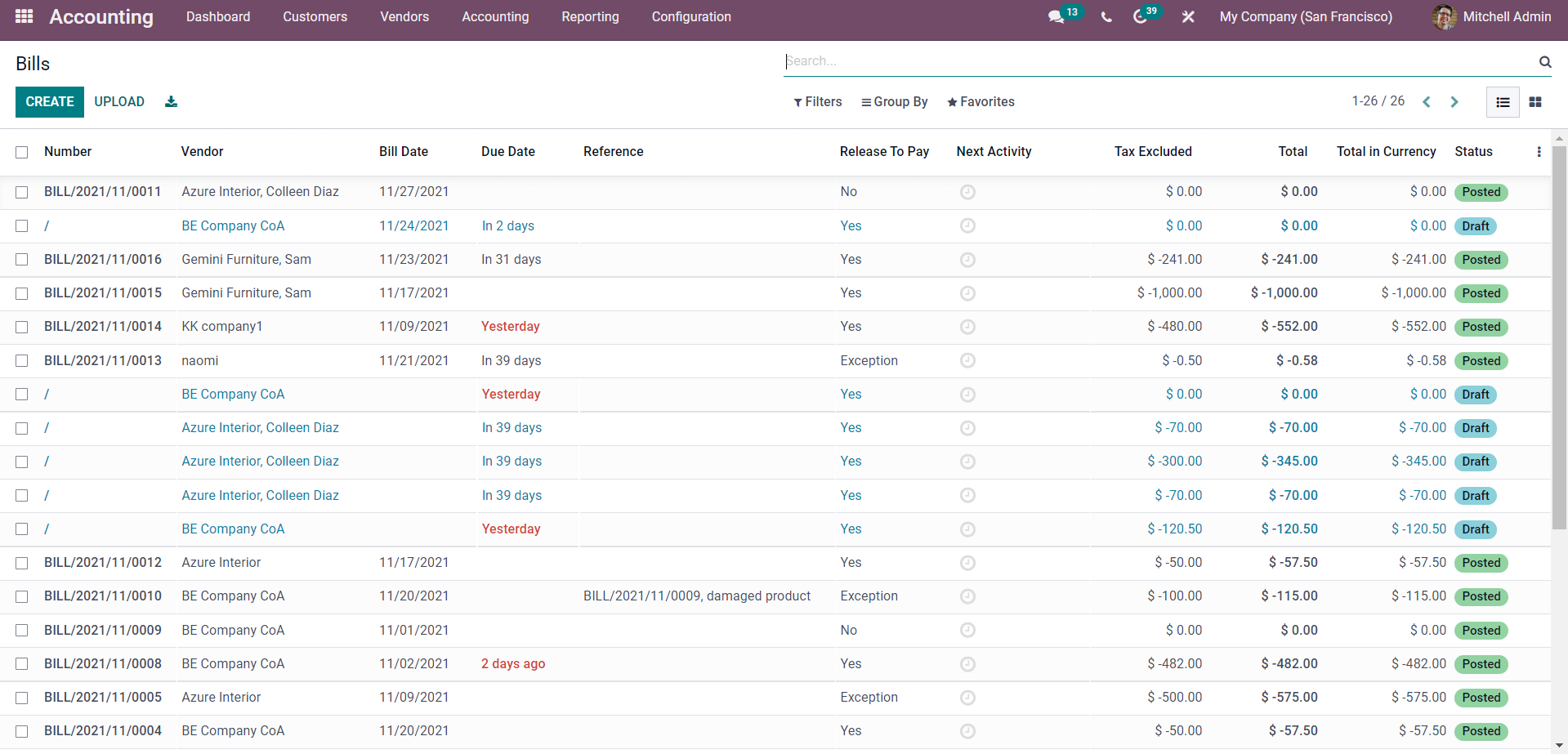Toggle the select-all checkbox in header row

22,152
